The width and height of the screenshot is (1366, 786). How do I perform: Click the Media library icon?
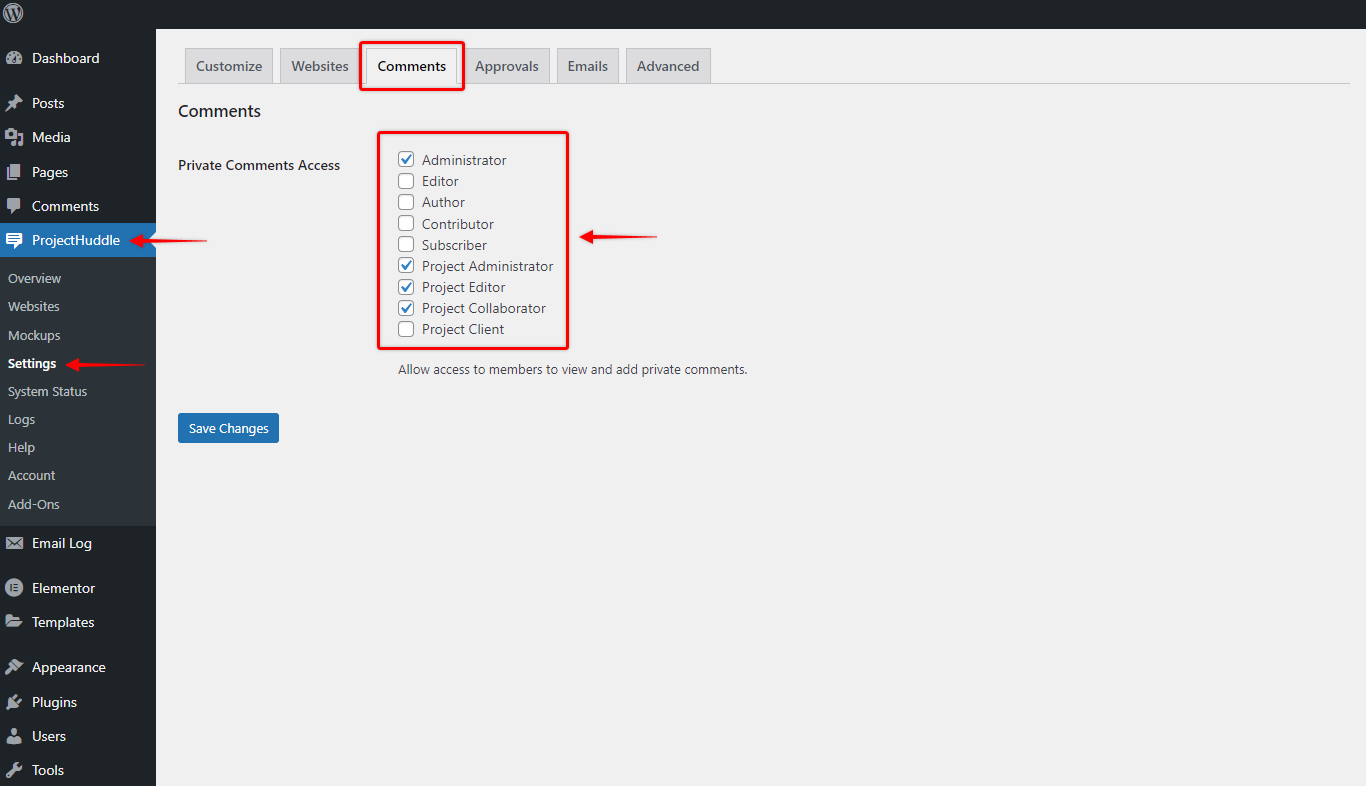click(14, 137)
